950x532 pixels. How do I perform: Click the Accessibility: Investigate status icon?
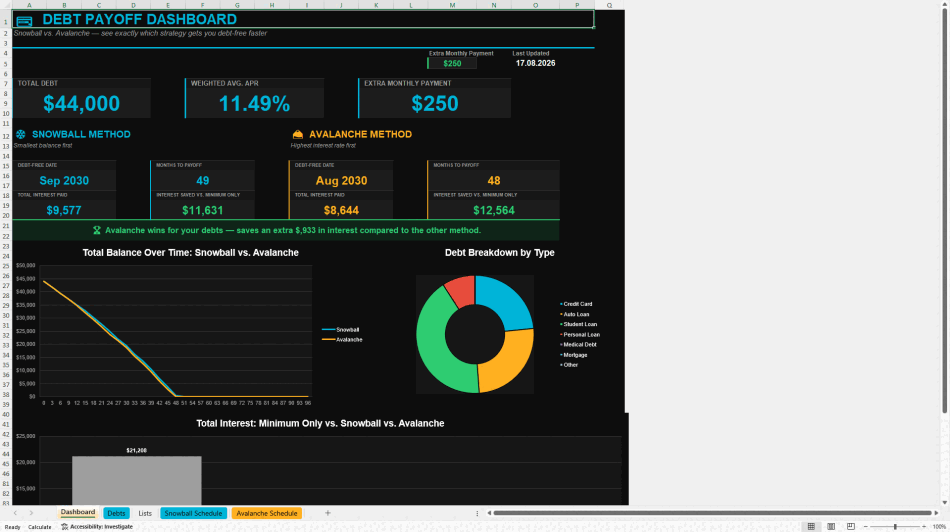click(65, 527)
